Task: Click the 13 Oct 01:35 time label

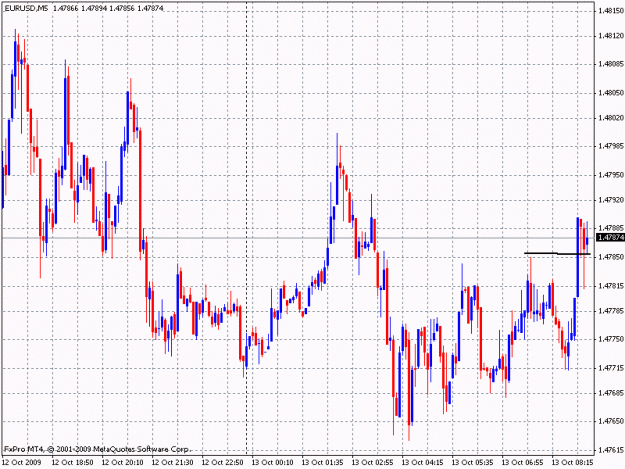Action: coord(322,462)
